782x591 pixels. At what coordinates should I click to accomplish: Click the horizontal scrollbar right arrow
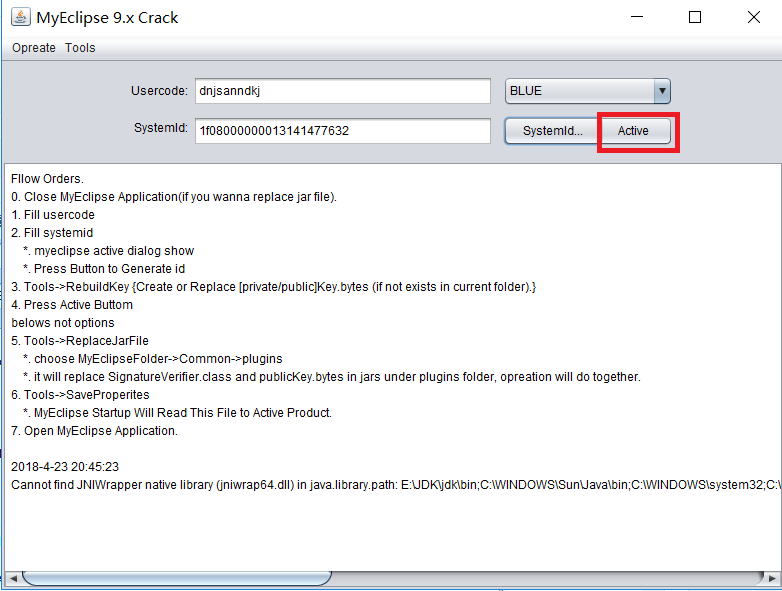pyautogui.click(x=772, y=579)
